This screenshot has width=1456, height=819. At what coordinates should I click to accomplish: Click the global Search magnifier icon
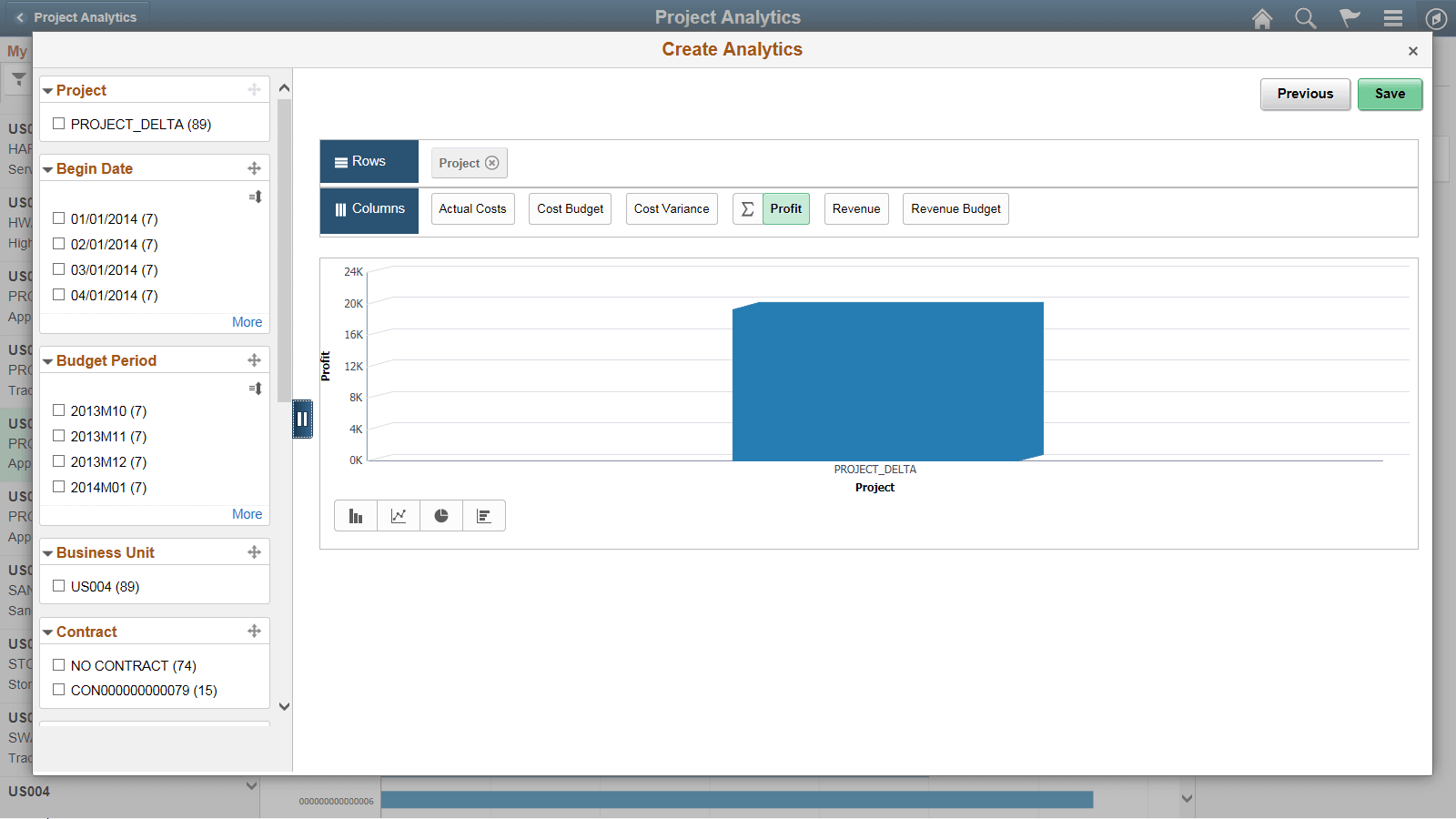(x=1306, y=18)
